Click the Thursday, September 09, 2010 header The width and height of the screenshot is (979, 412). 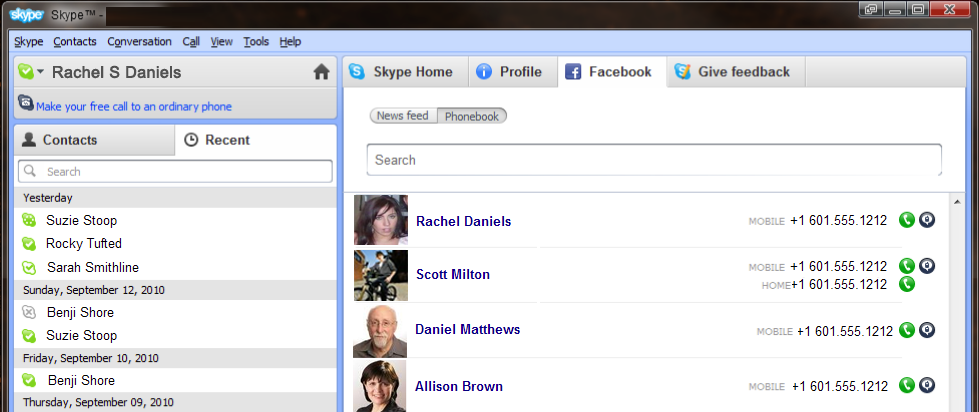(175, 402)
